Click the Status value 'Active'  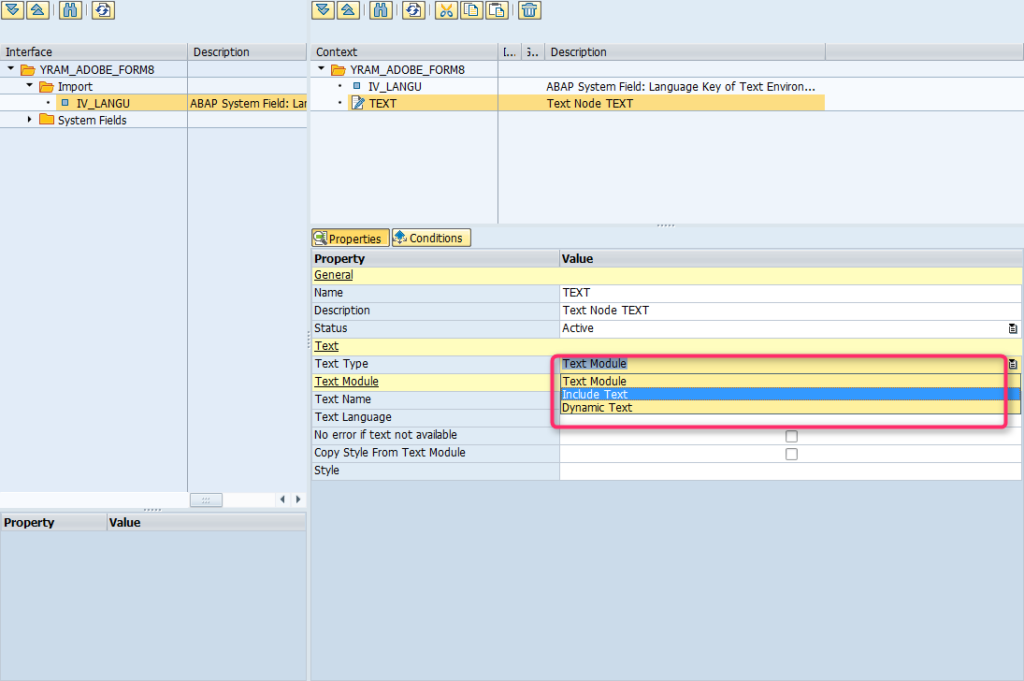pyautogui.click(x=578, y=328)
